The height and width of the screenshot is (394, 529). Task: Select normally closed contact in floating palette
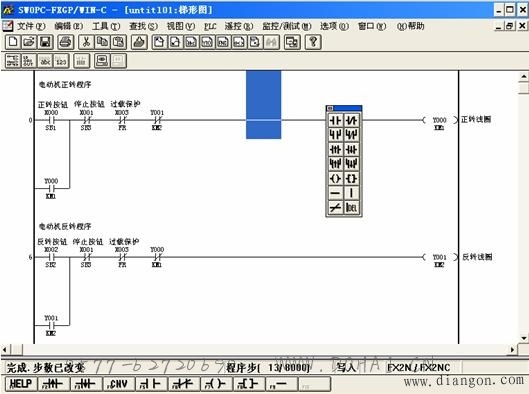coord(351,120)
